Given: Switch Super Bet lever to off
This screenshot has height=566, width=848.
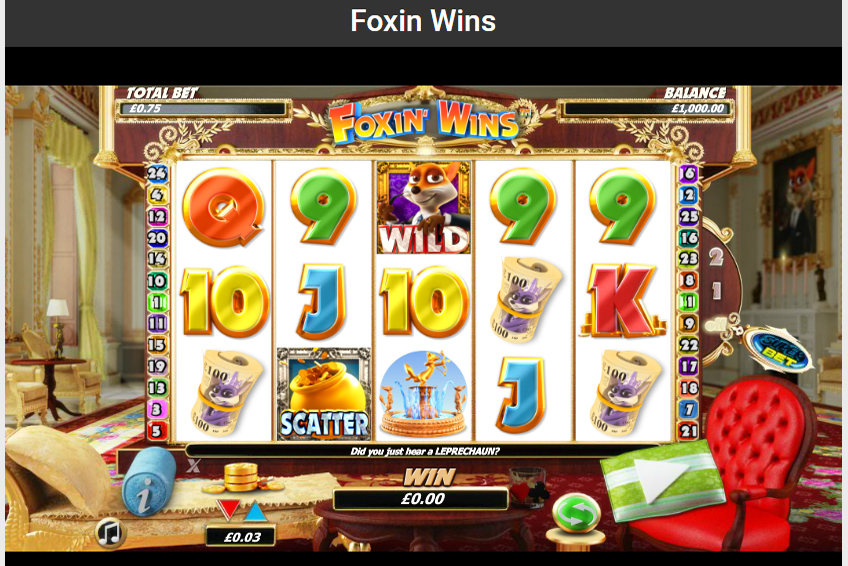Looking at the screenshot, I should (x=716, y=324).
